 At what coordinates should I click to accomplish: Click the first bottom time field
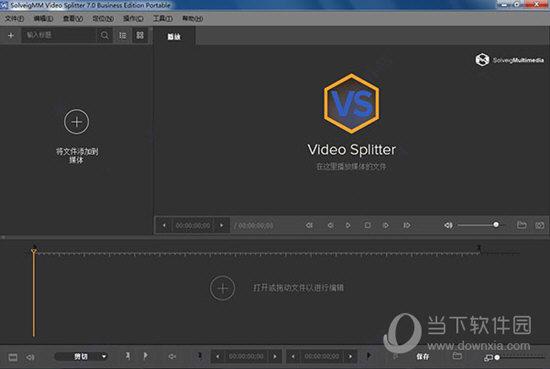click(x=246, y=357)
